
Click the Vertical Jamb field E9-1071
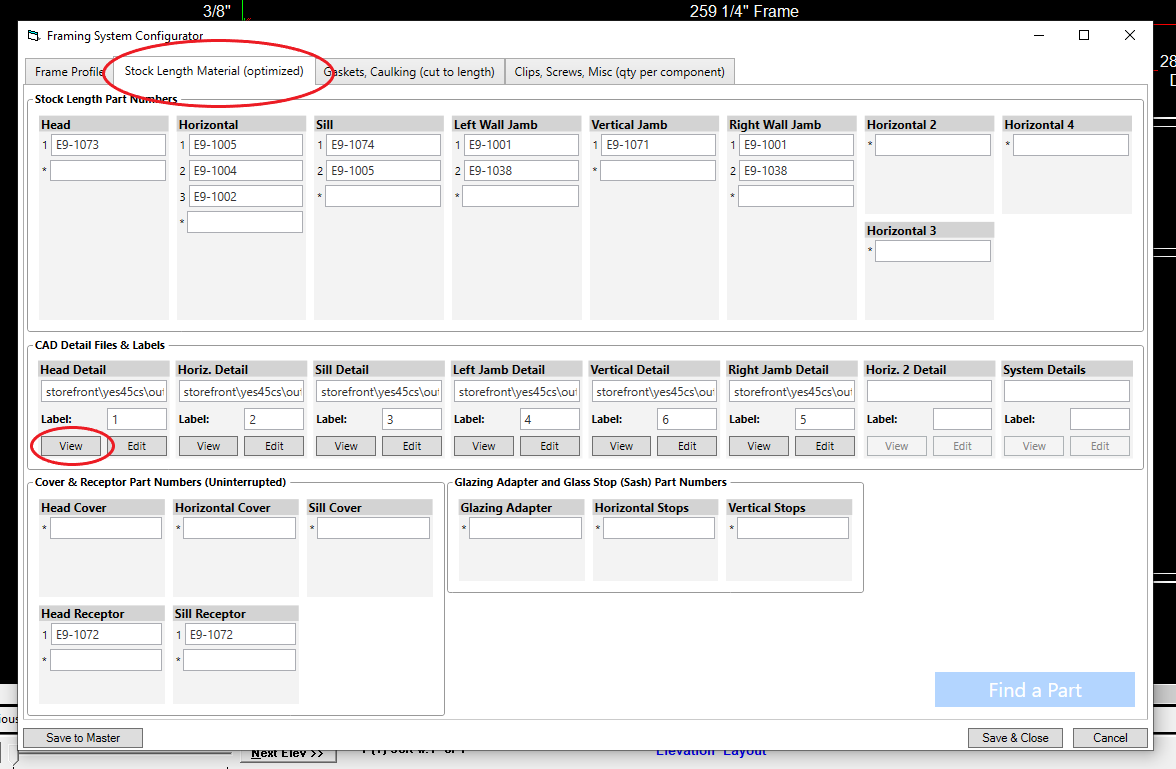658,145
